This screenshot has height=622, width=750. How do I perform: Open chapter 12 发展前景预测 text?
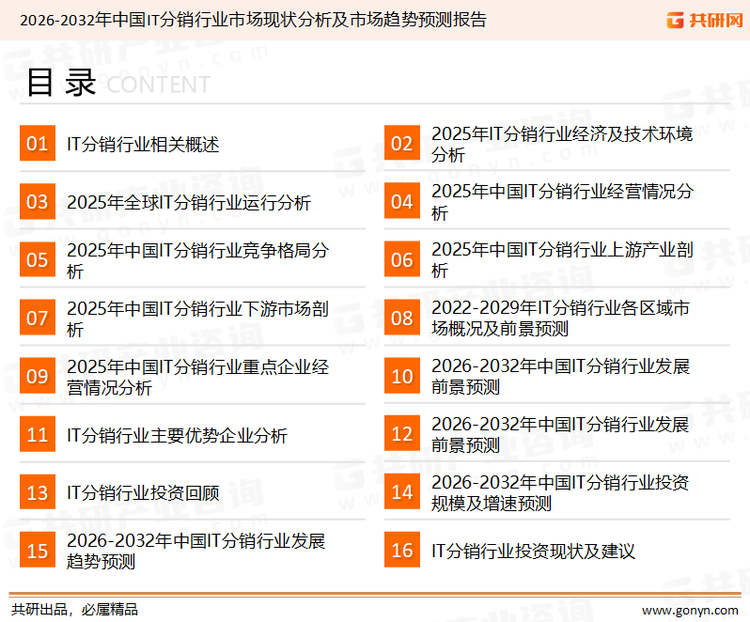[560, 434]
